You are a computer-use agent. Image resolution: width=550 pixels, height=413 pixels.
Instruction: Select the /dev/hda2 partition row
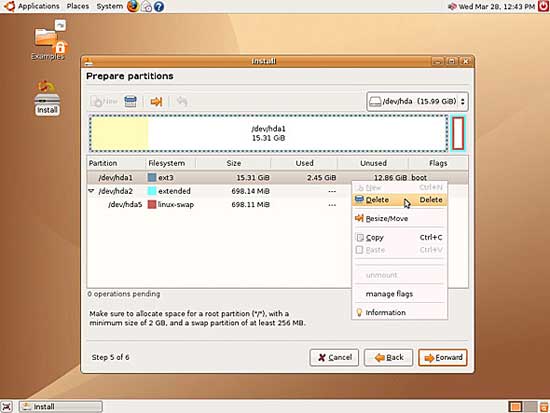coord(219,191)
